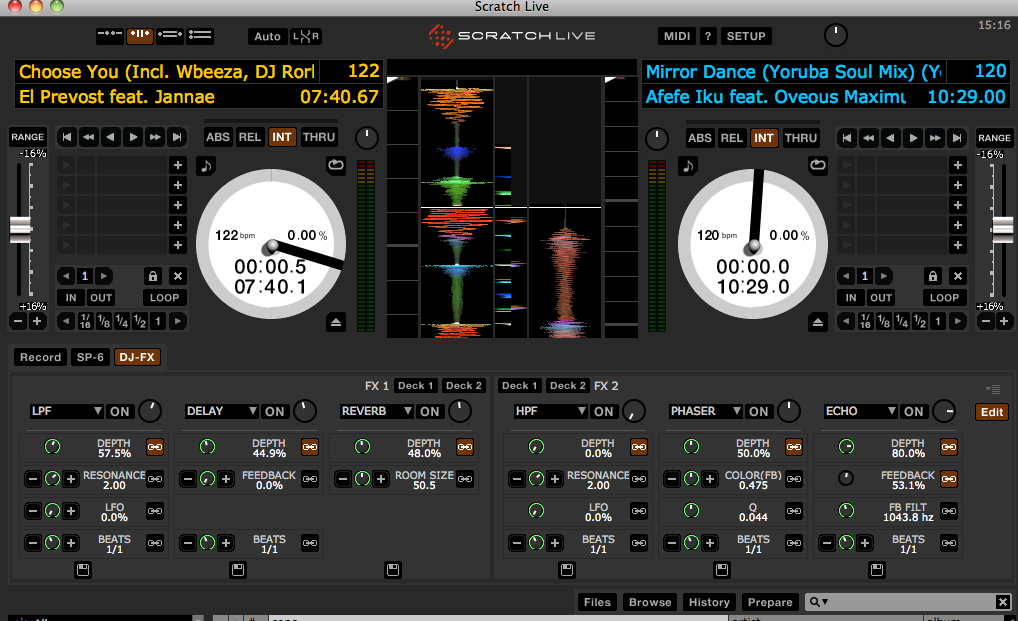The image size is (1018, 621).
Task: Open right deck pitch RANGE selector
Action: pyautogui.click(x=994, y=138)
